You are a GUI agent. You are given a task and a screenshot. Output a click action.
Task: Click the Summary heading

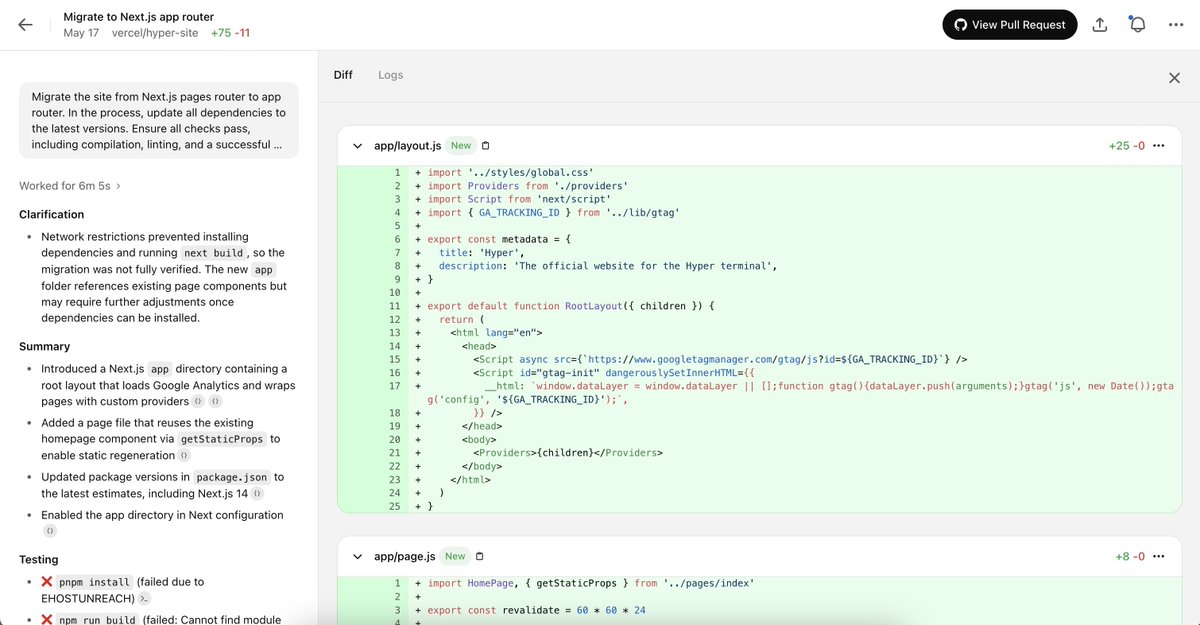[x=44, y=347]
